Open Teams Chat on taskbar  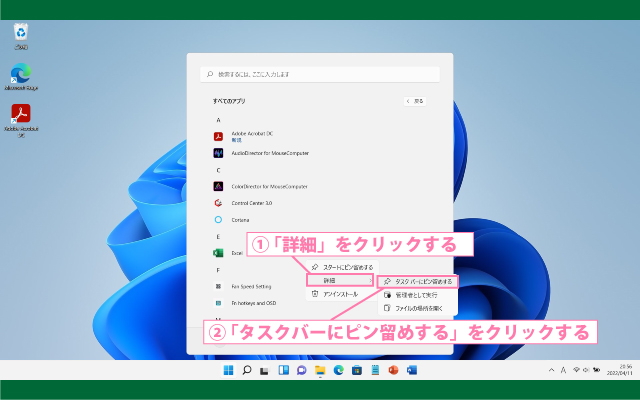click(302, 370)
